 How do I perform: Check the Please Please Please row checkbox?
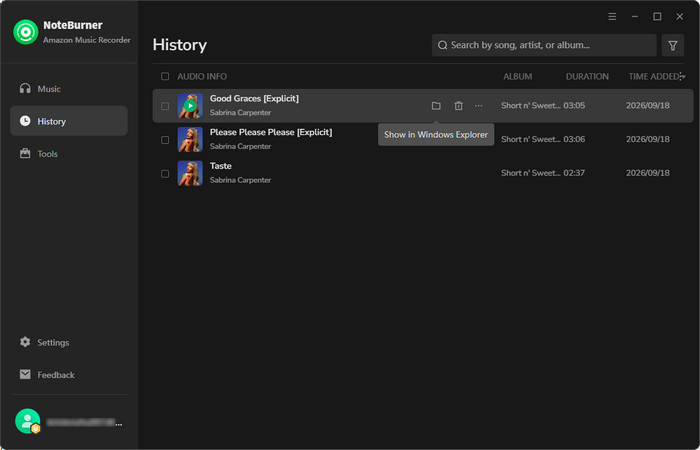pos(165,140)
